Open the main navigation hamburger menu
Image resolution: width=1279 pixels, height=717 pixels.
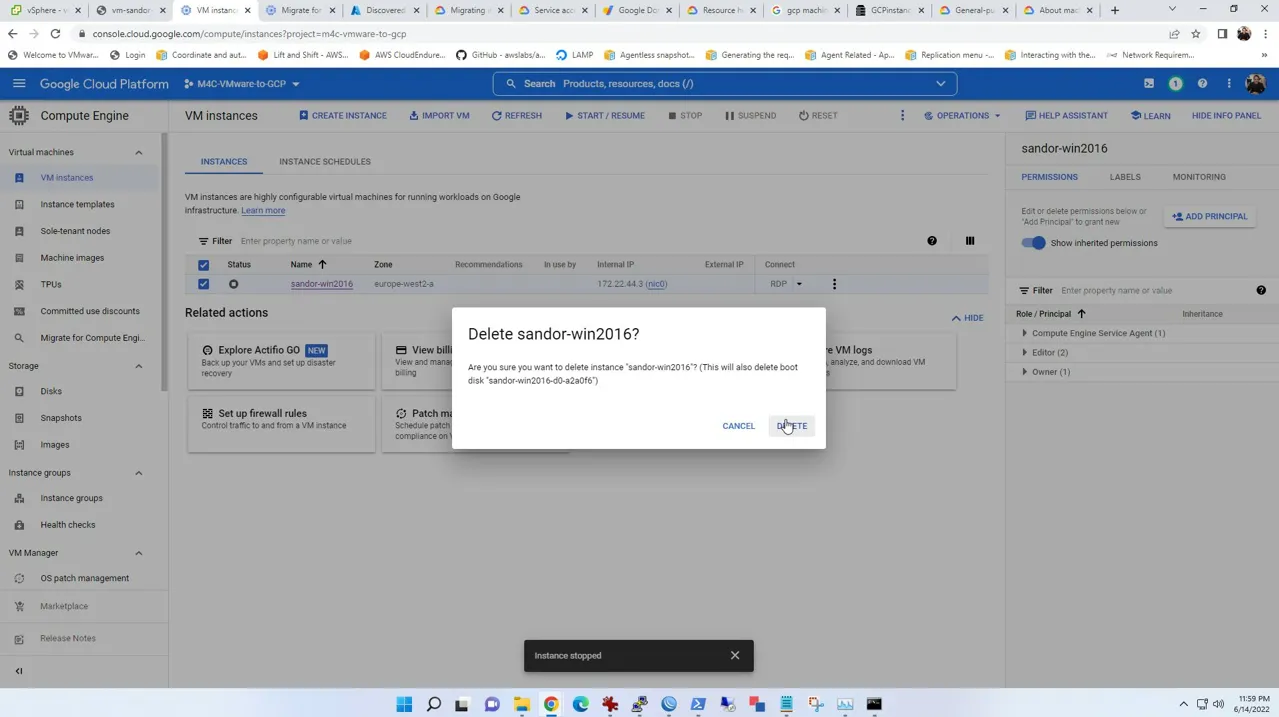click(19, 84)
